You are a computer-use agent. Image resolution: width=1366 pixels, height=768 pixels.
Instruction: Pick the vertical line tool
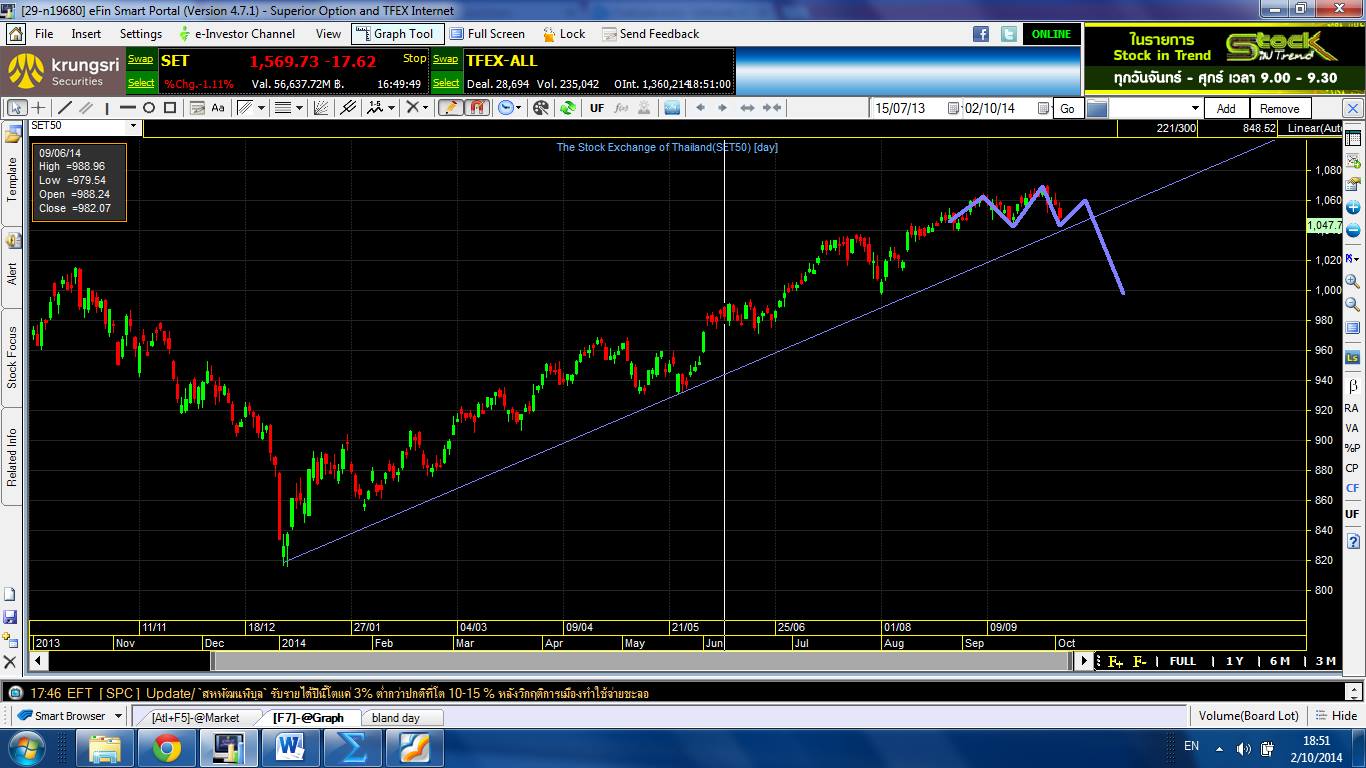pyautogui.click(x=107, y=108)
